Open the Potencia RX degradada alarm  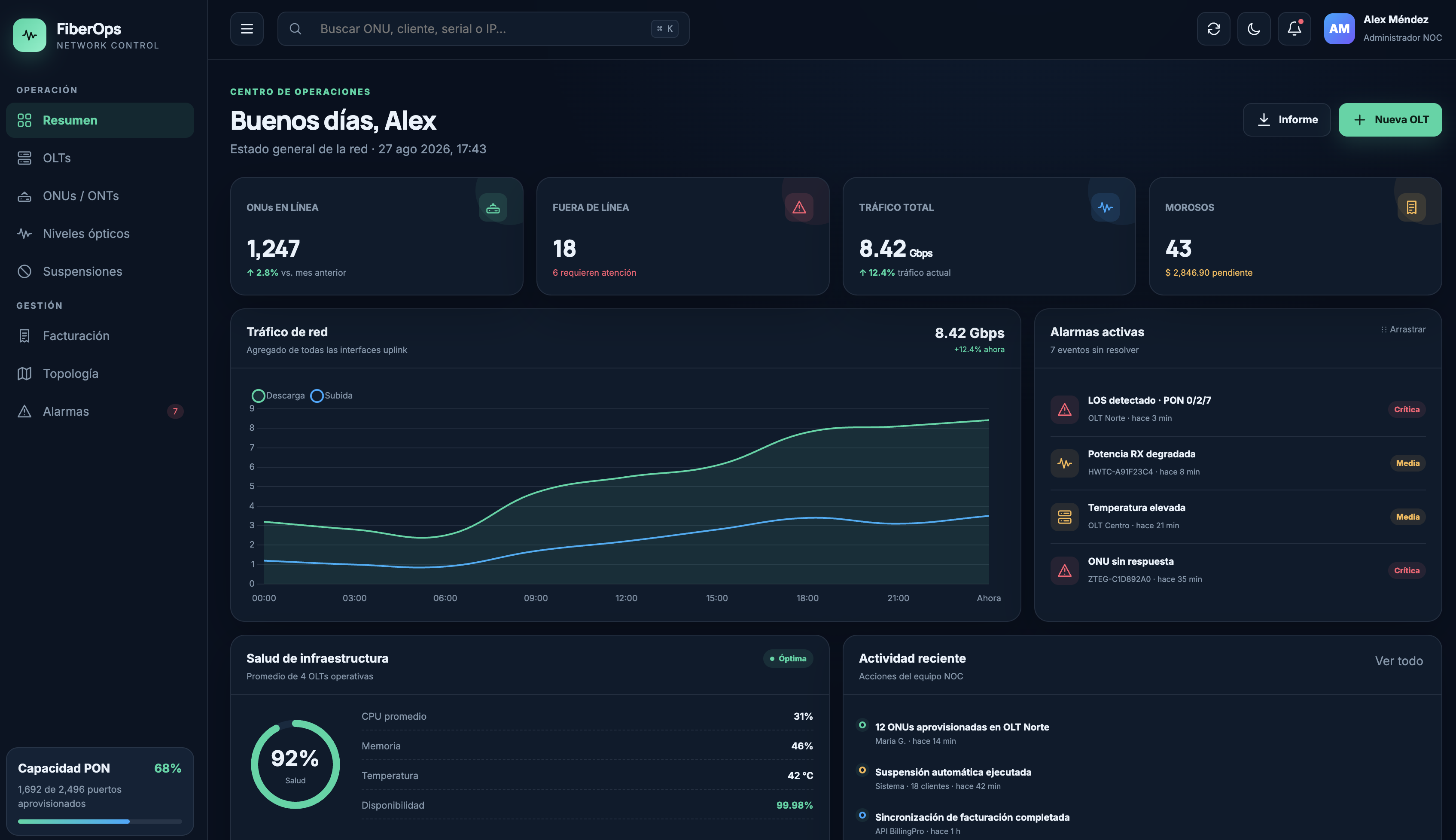click(1238, 463)
